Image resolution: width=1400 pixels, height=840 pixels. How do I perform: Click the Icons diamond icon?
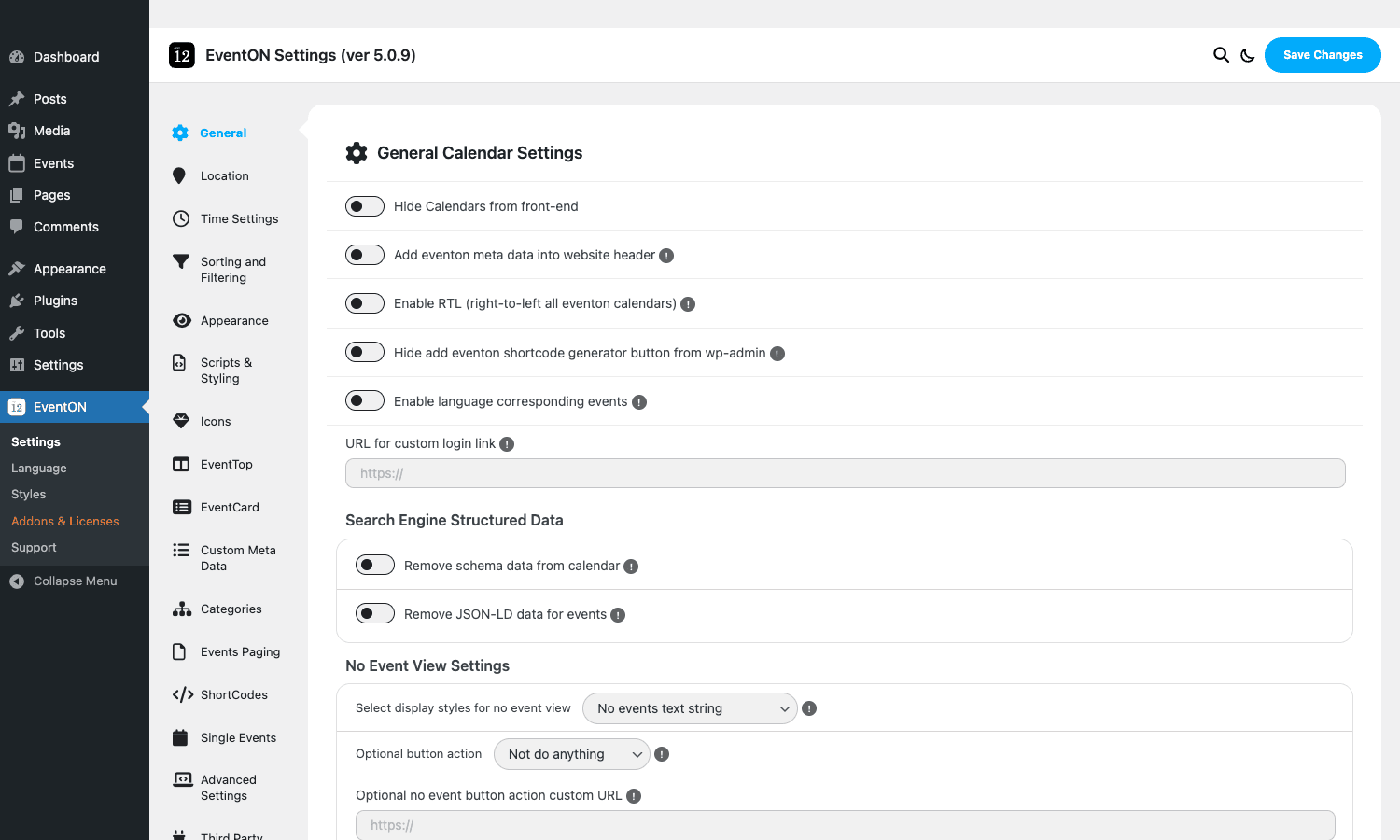[x=181, y=421]
